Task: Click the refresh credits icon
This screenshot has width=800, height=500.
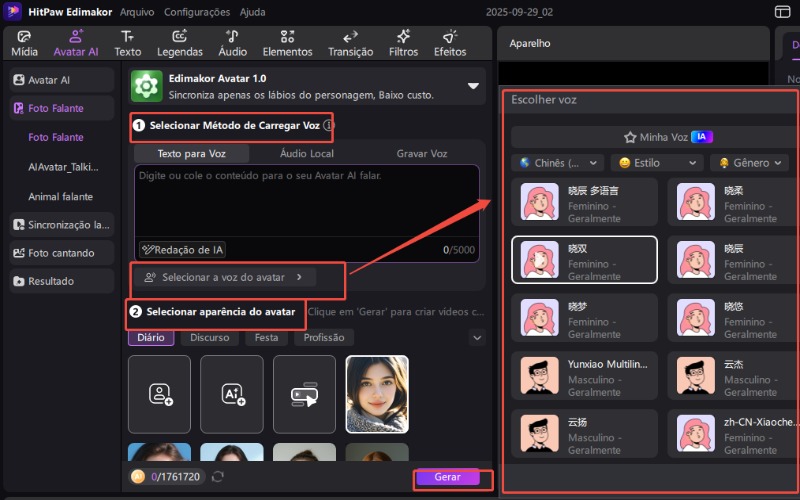Action: pyautogui.click(x=217, y=477)
